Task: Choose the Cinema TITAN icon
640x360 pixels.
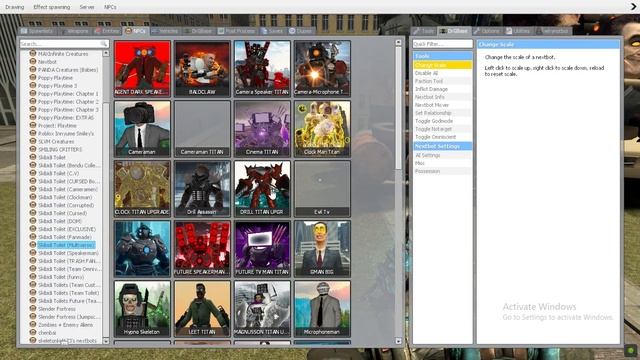Action: pos(262,129)
